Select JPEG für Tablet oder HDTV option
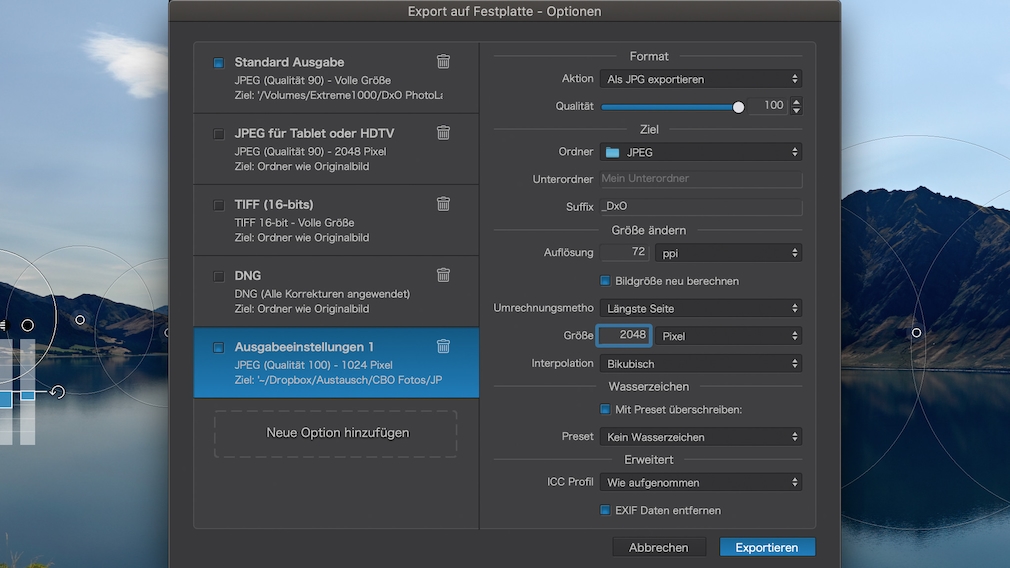Image resolution: width=1010 pixels, height=568 pixels. tap(330, 149)
